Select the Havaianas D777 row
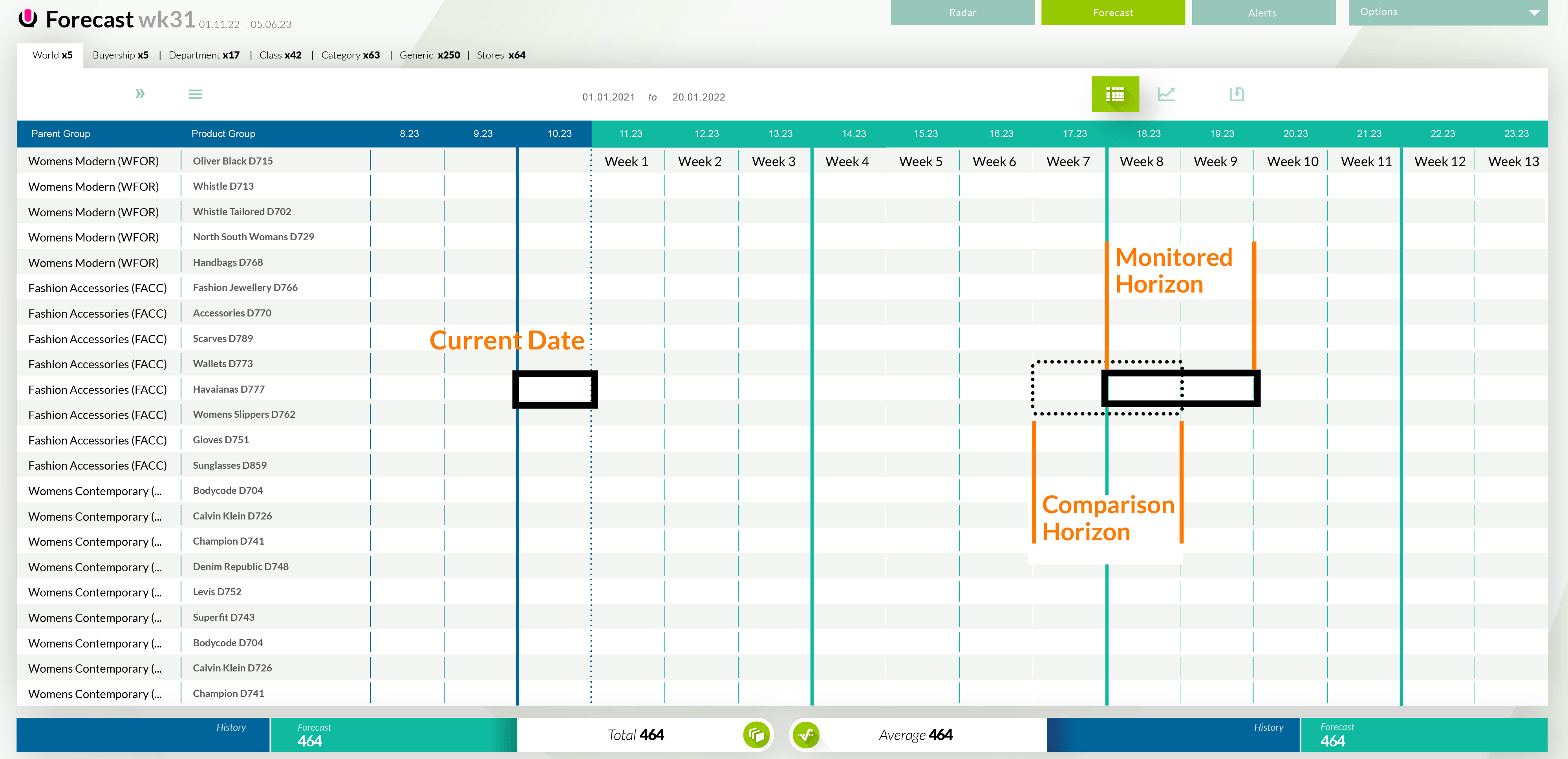 click(x=228, y=389)
